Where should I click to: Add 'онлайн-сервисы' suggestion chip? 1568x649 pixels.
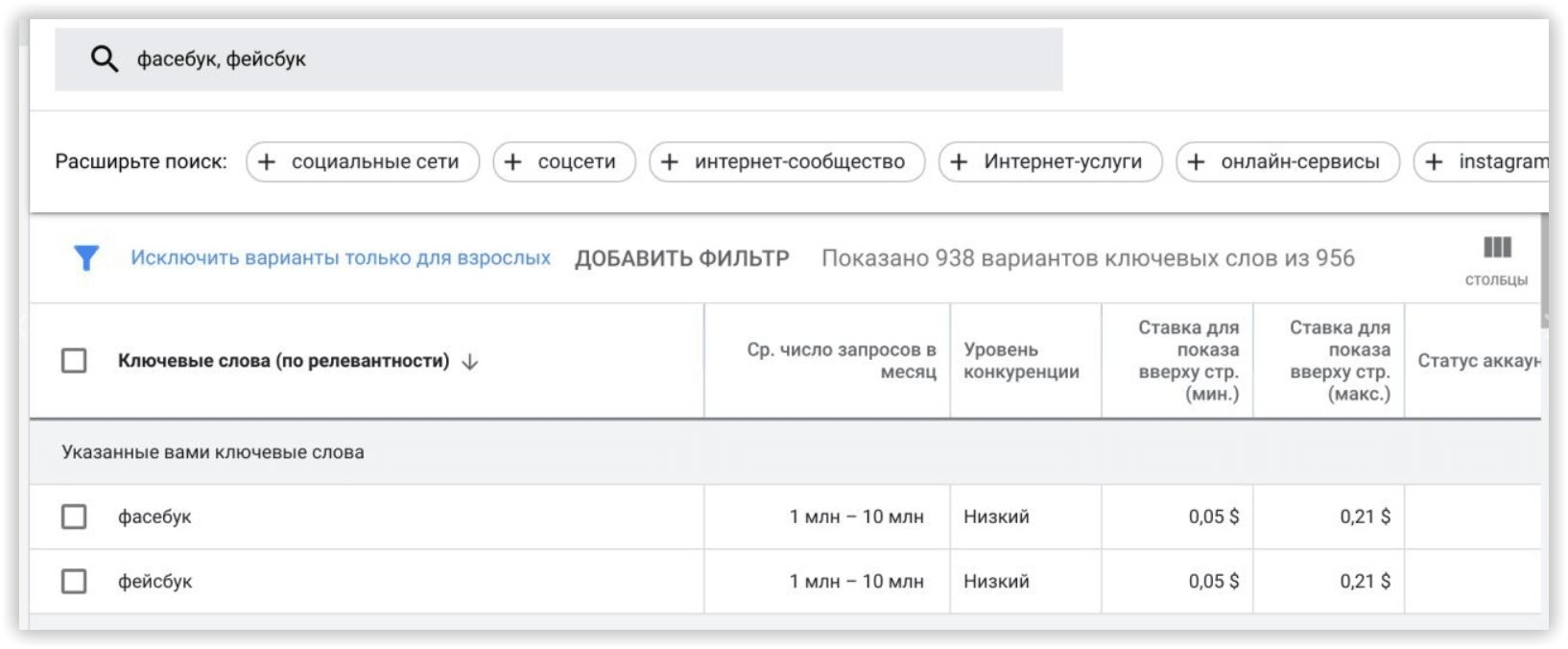[1288, 162]
